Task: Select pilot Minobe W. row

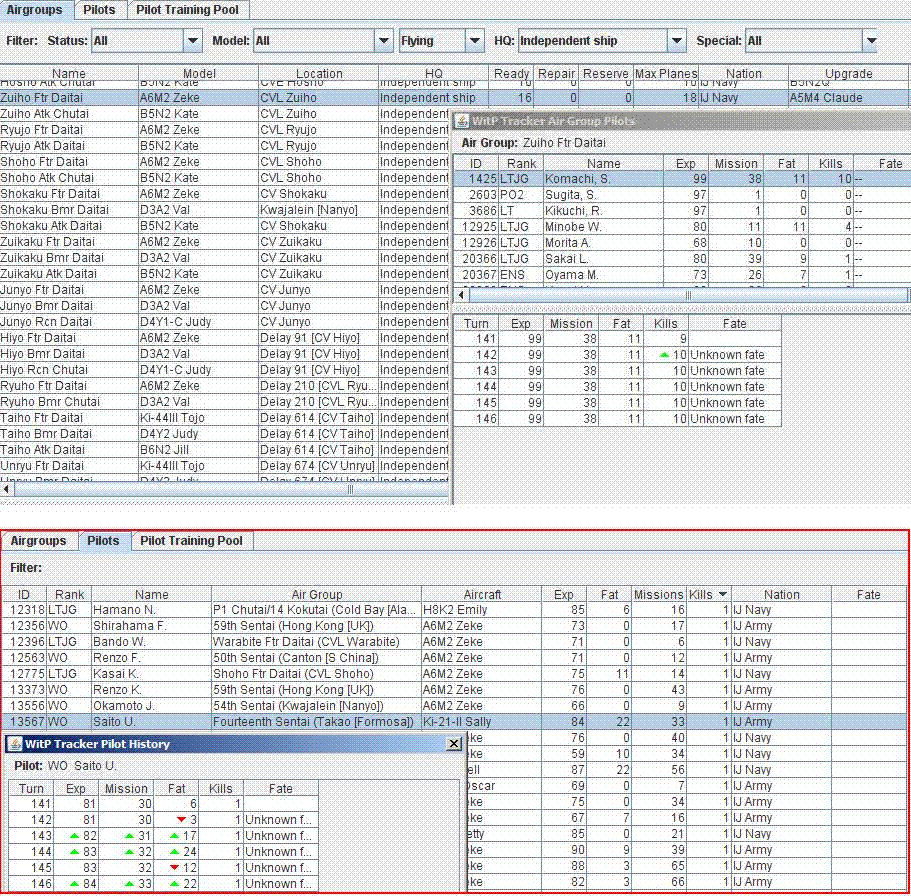Action: (682, 227)
